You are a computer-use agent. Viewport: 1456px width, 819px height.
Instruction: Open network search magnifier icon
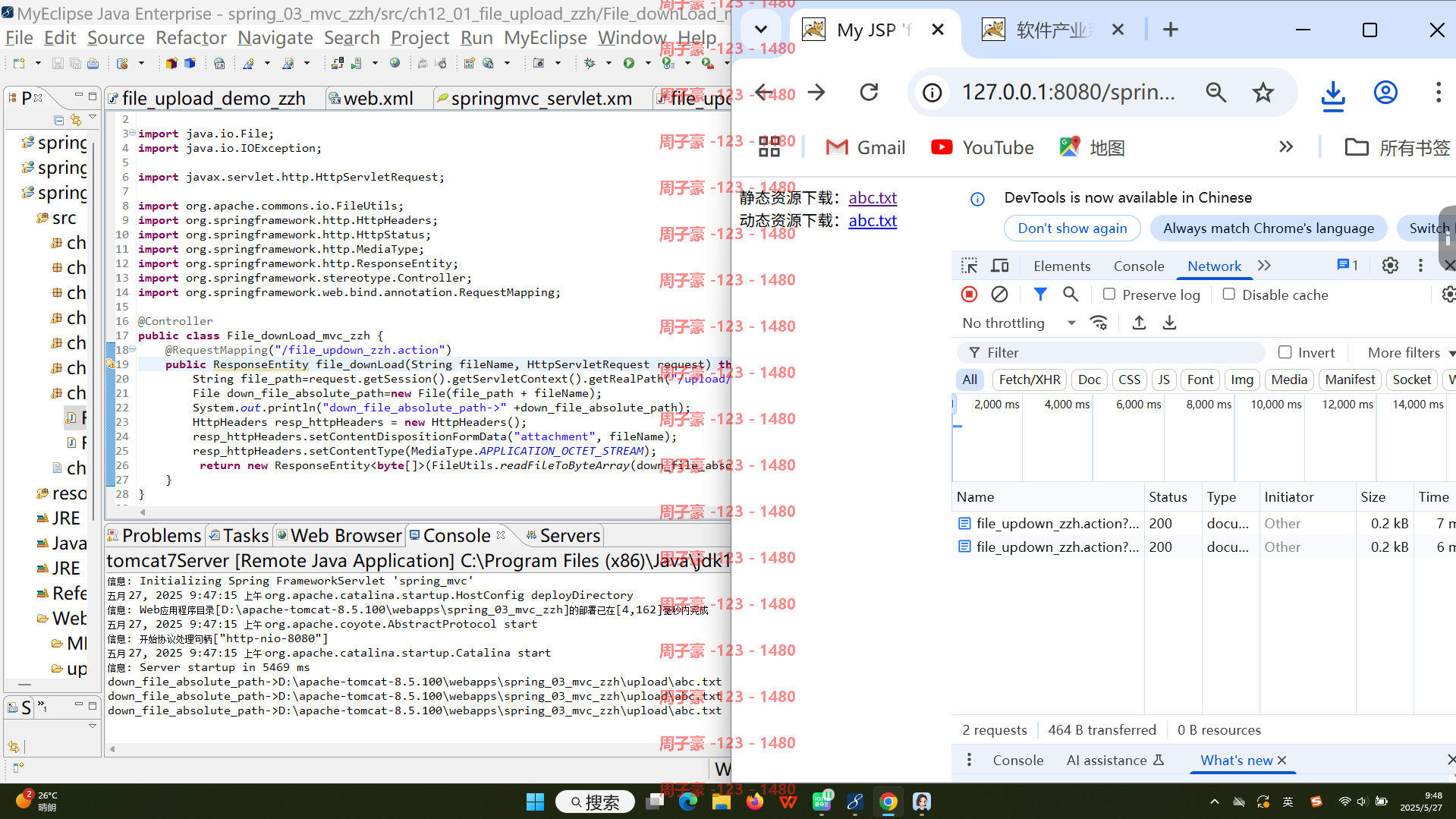pyautogui.click(x=1070, y=295)
